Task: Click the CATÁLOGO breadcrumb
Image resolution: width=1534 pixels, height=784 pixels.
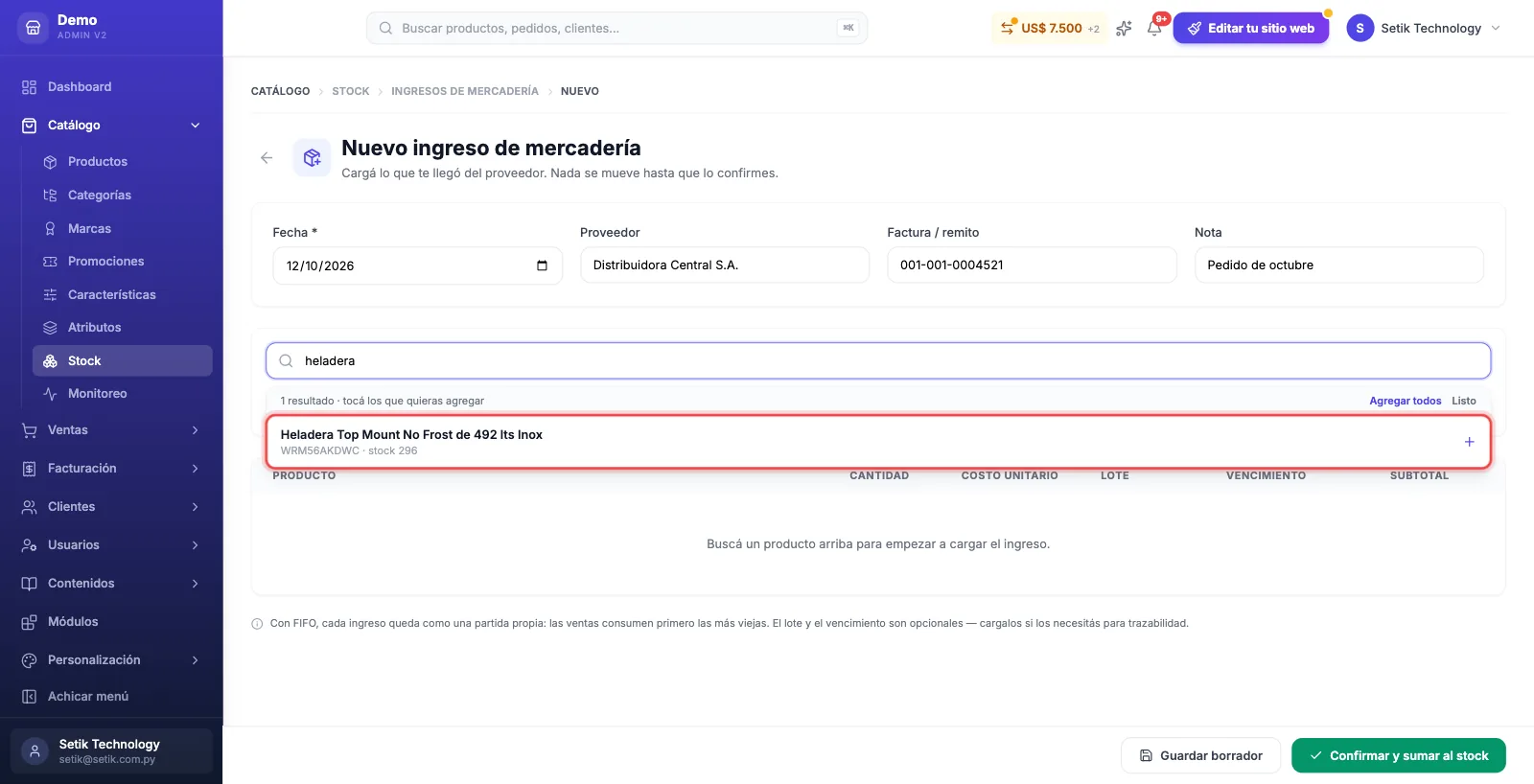Action: (280, 91)
